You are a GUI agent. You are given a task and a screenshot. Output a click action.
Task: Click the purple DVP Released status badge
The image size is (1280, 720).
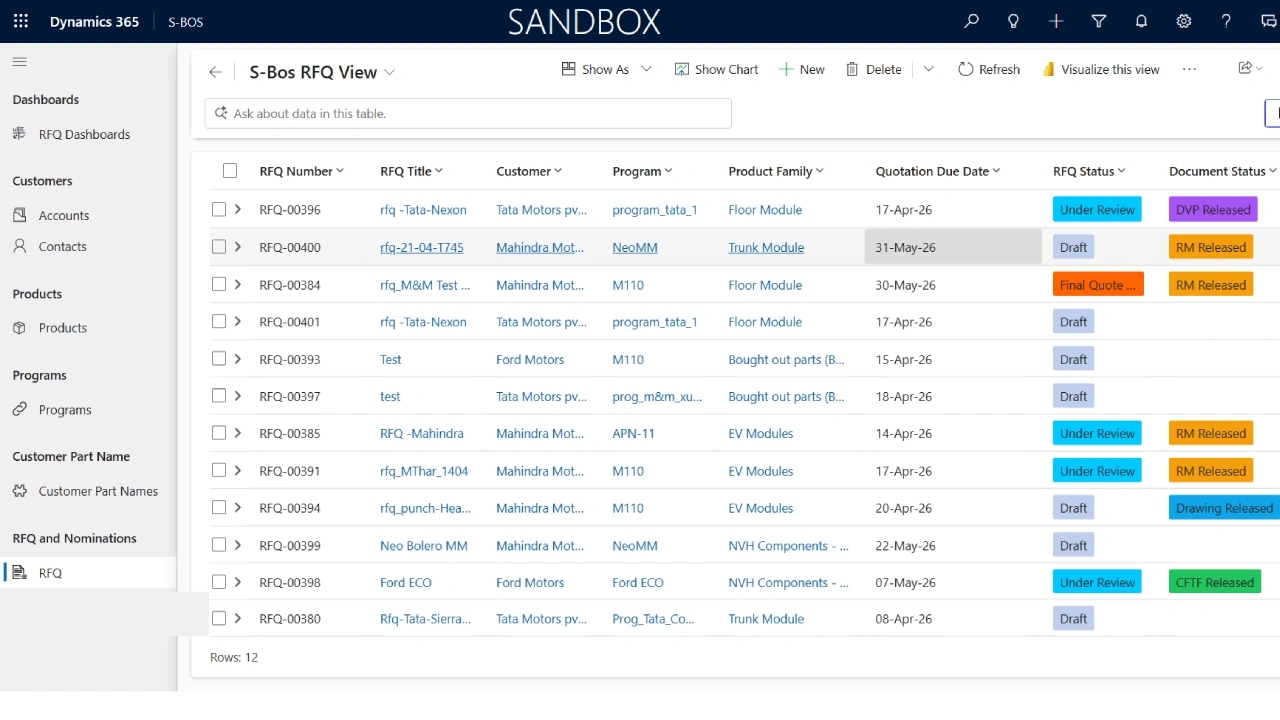point(1213,209)
